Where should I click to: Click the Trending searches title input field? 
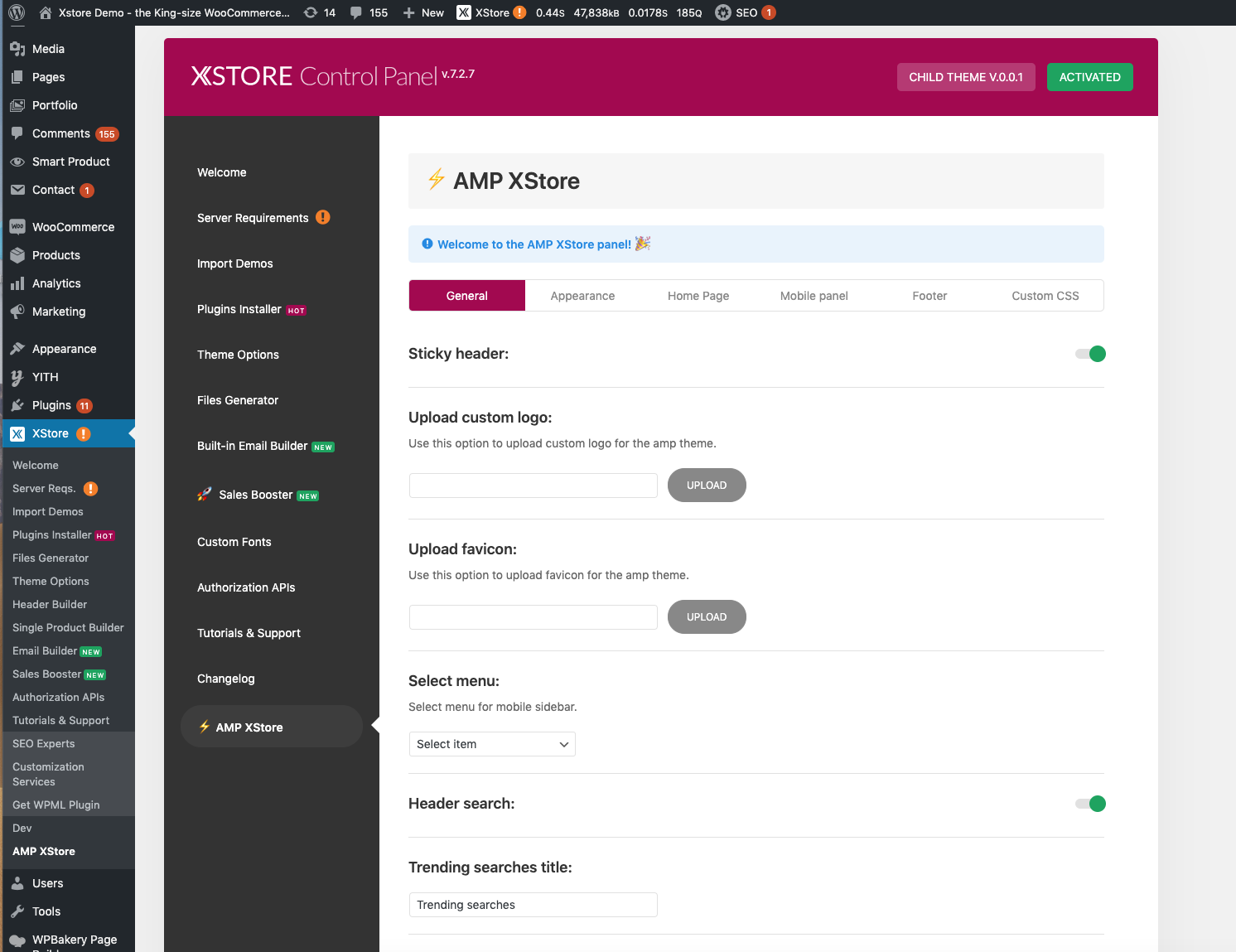pyautogui.click(x=534, y=905)
